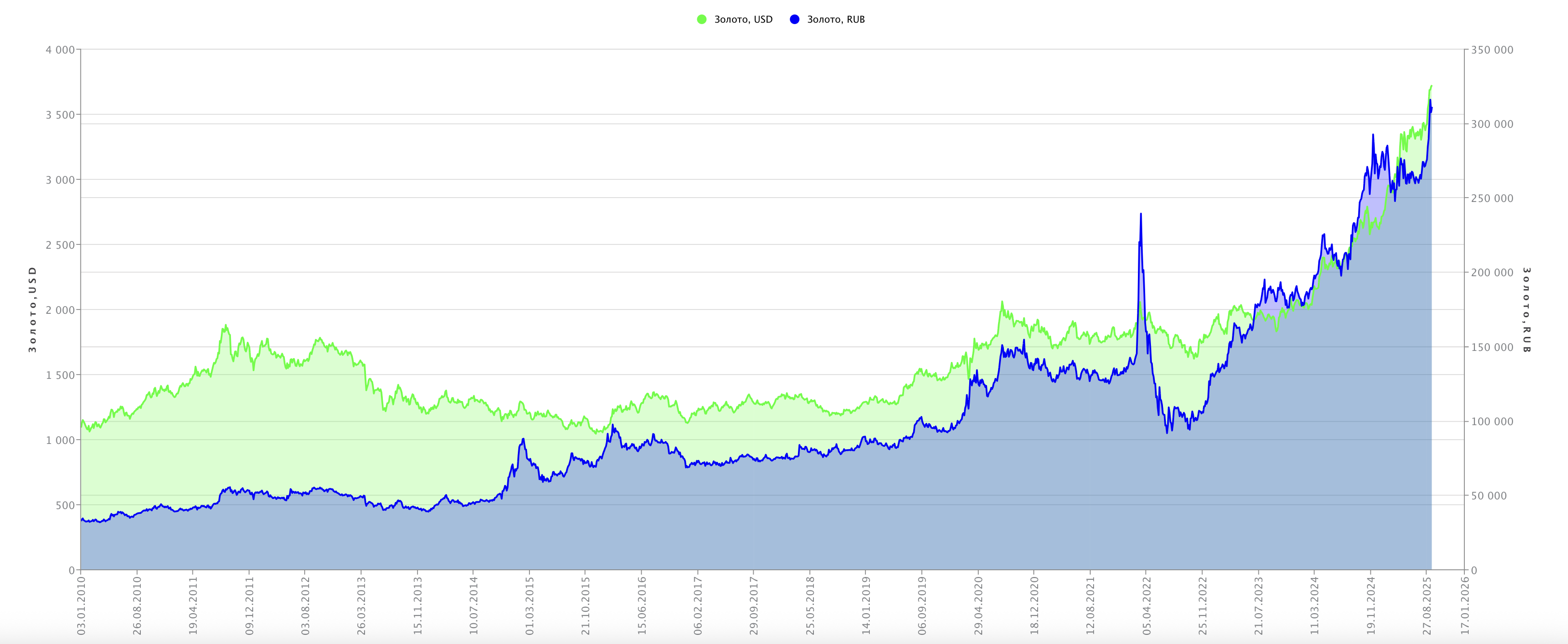
Task: Toggle the Золото, USD series legend label
Action: (x=743, y=19)
